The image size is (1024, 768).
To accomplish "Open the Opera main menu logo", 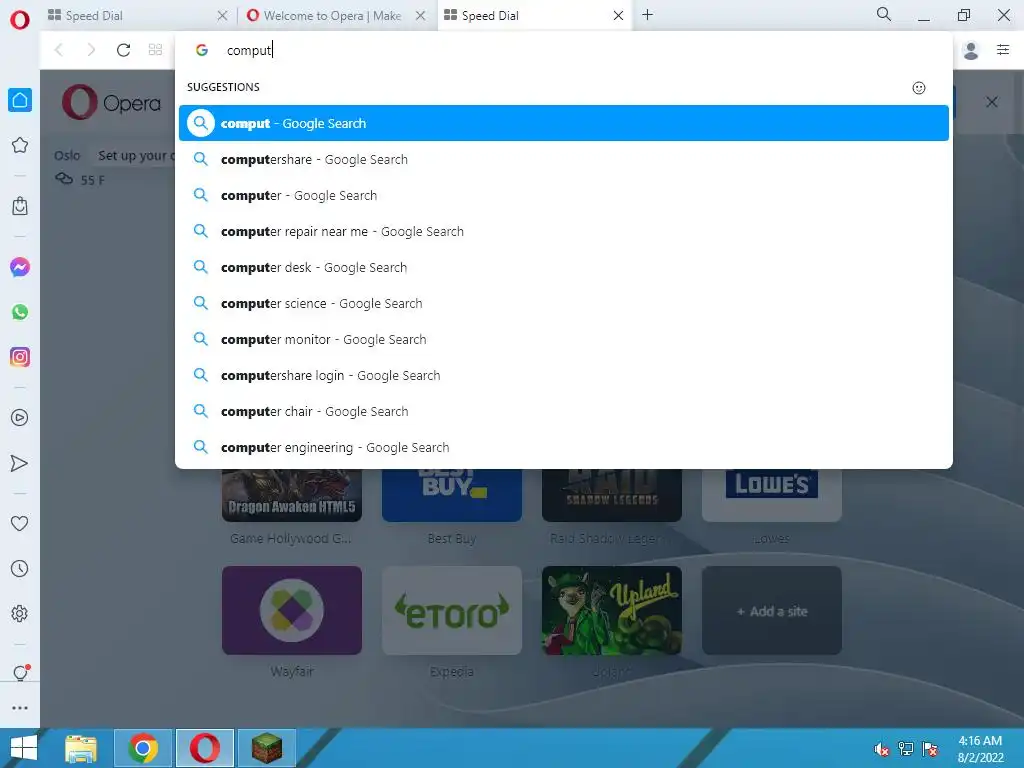I will 20,20.
